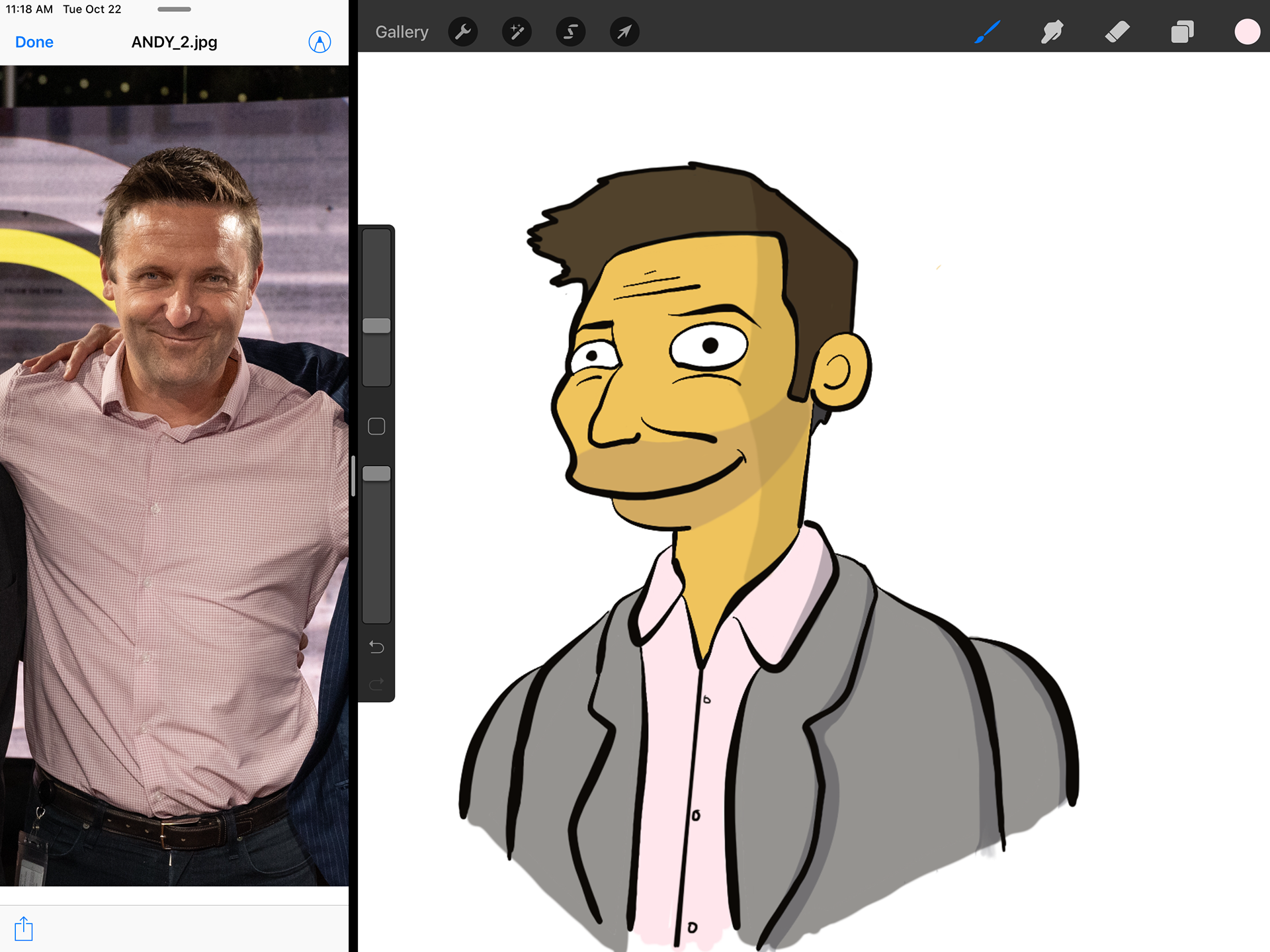The height and width of the screenshot is (952, 1270).
Task: Tap the brush size slider handle
Action: tap(376, 325)
